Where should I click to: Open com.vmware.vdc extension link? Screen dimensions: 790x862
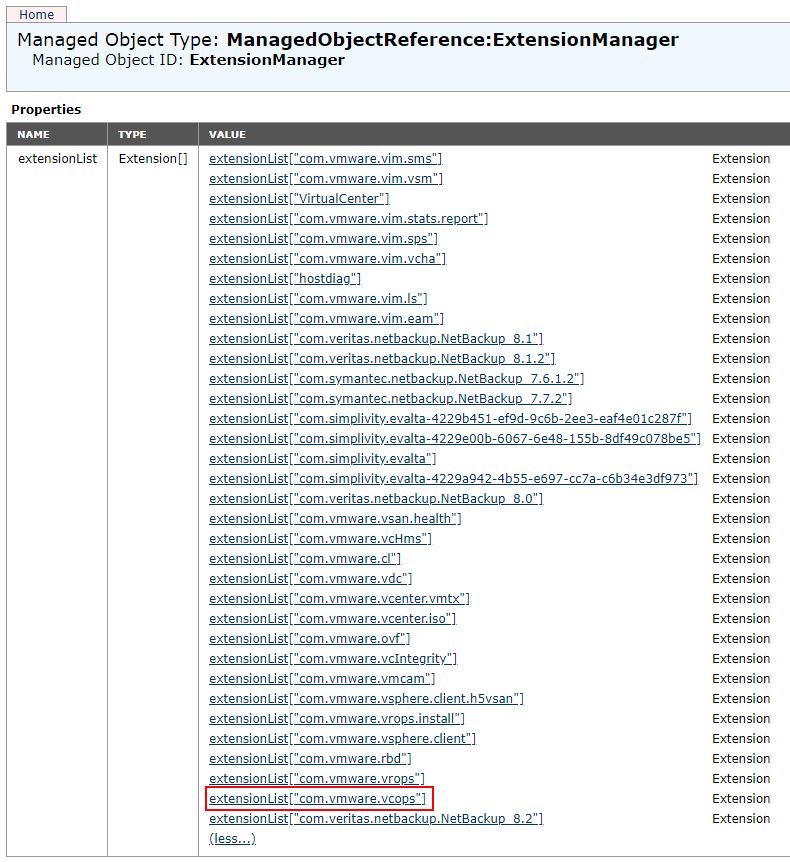coord(311,579)
